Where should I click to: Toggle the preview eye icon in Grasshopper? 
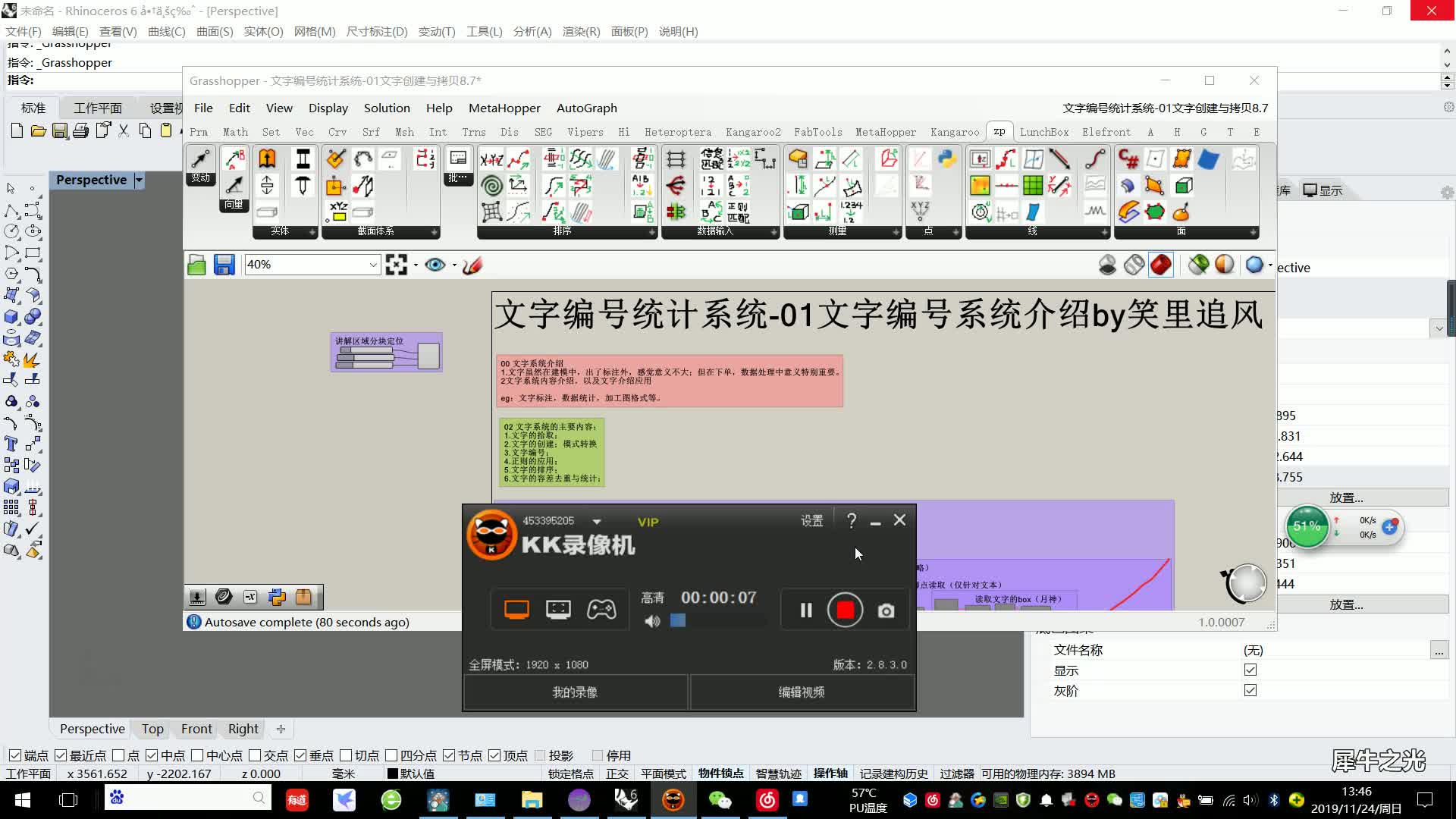(435, 265)
